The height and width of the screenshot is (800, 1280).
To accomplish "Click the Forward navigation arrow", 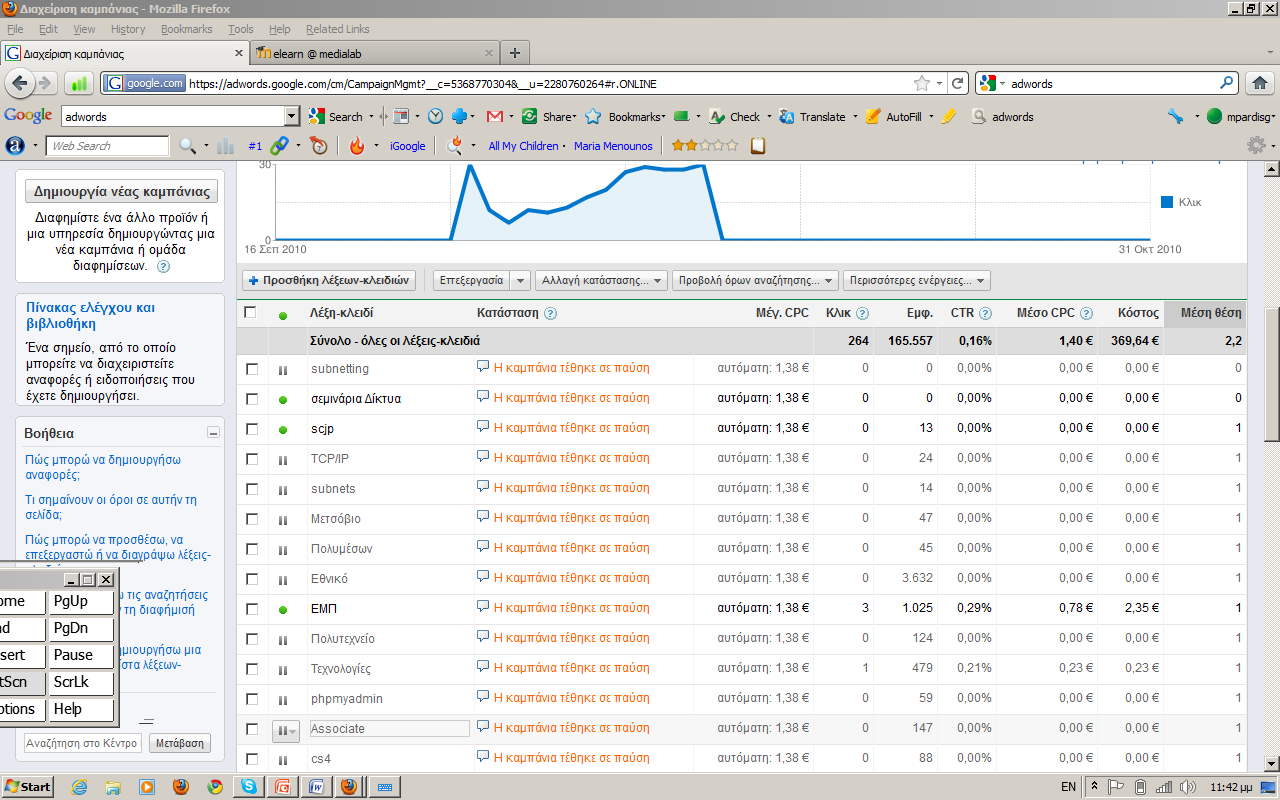I will point(46,83).
